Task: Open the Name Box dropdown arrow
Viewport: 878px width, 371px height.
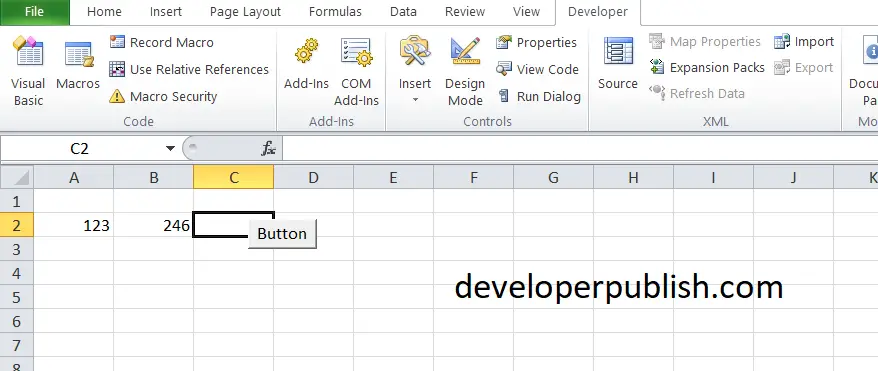Action: click(170, 148)
